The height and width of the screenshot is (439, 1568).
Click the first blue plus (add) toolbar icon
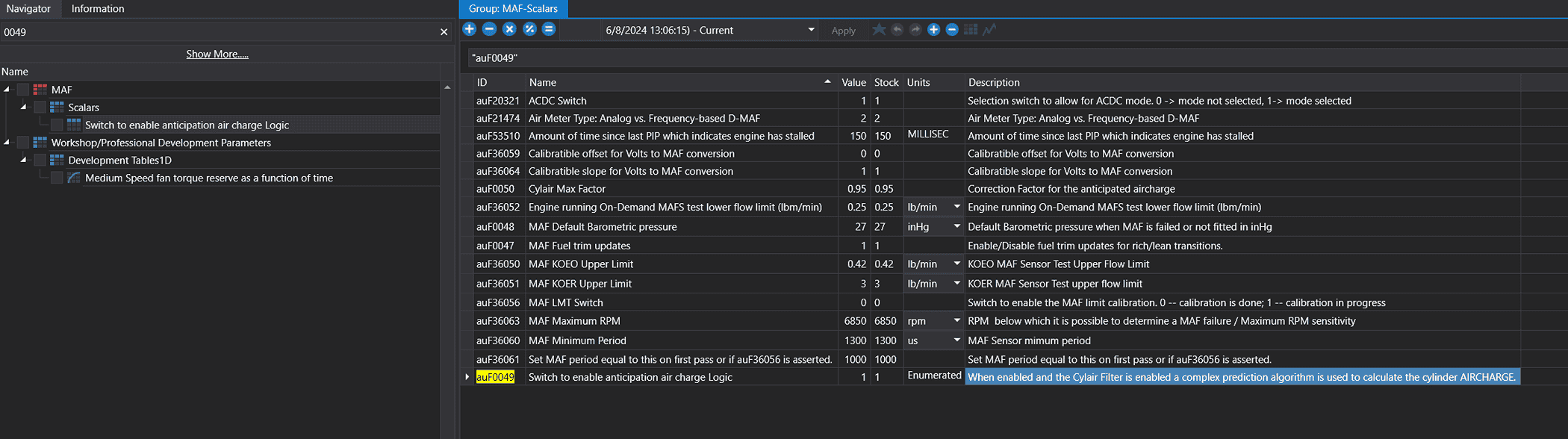point(469,29)
